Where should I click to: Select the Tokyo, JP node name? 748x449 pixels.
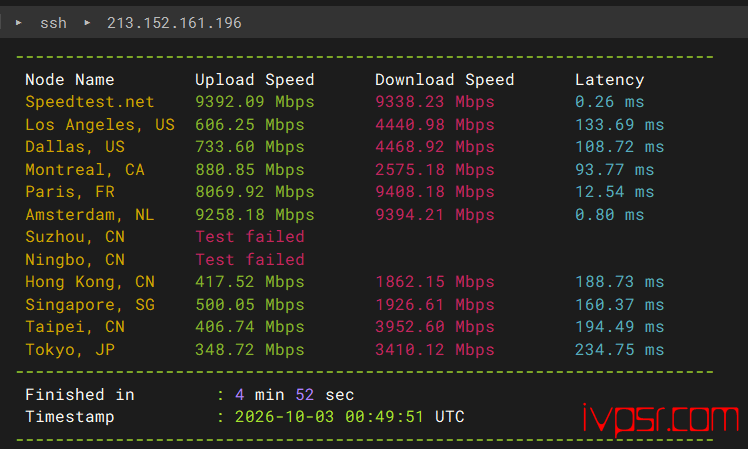click(x=70, y=350)
